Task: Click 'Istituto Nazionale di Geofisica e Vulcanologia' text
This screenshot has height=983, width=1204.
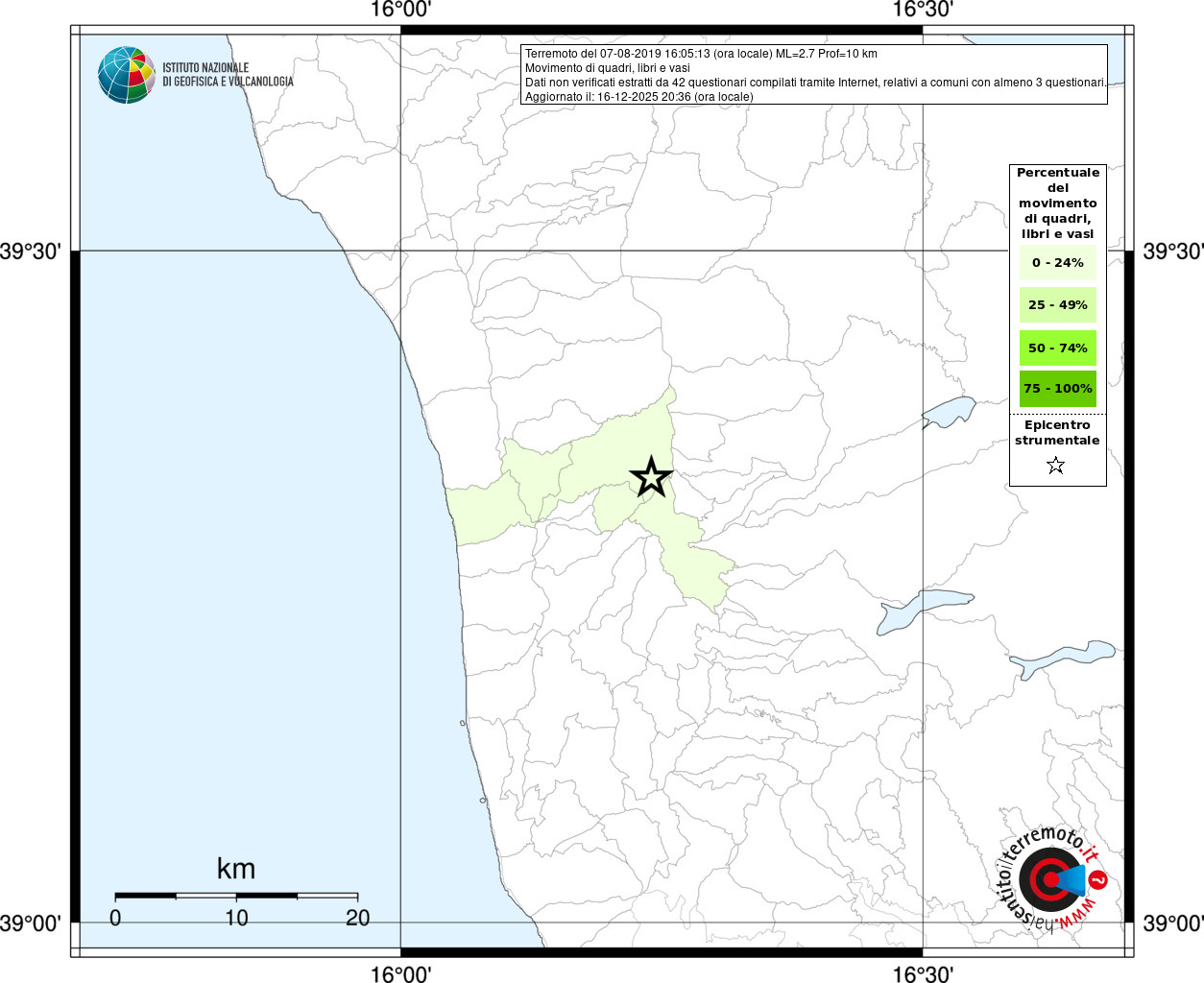Action: tap(228, 75)
